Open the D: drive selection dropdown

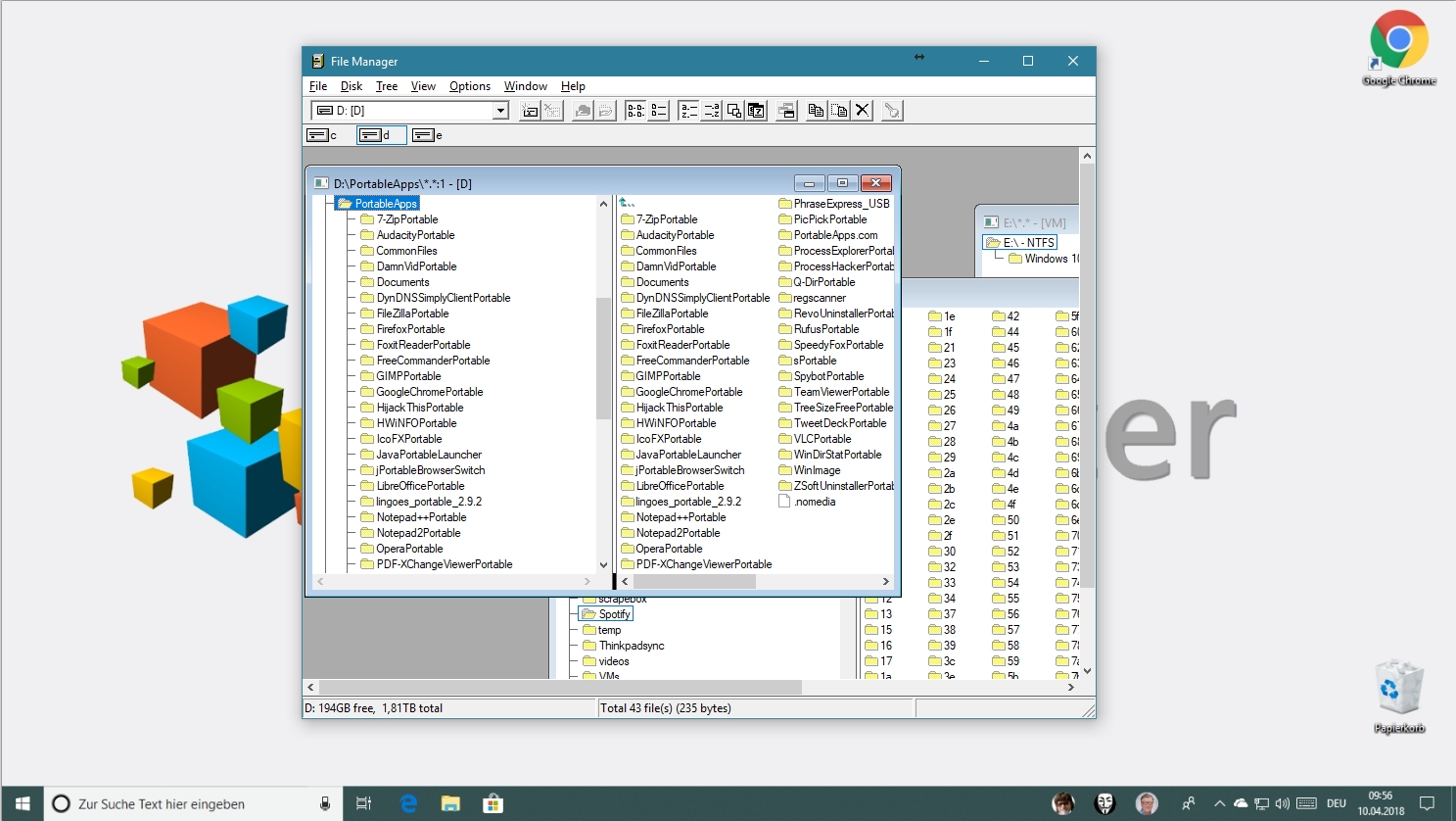[x=500, y=111]
